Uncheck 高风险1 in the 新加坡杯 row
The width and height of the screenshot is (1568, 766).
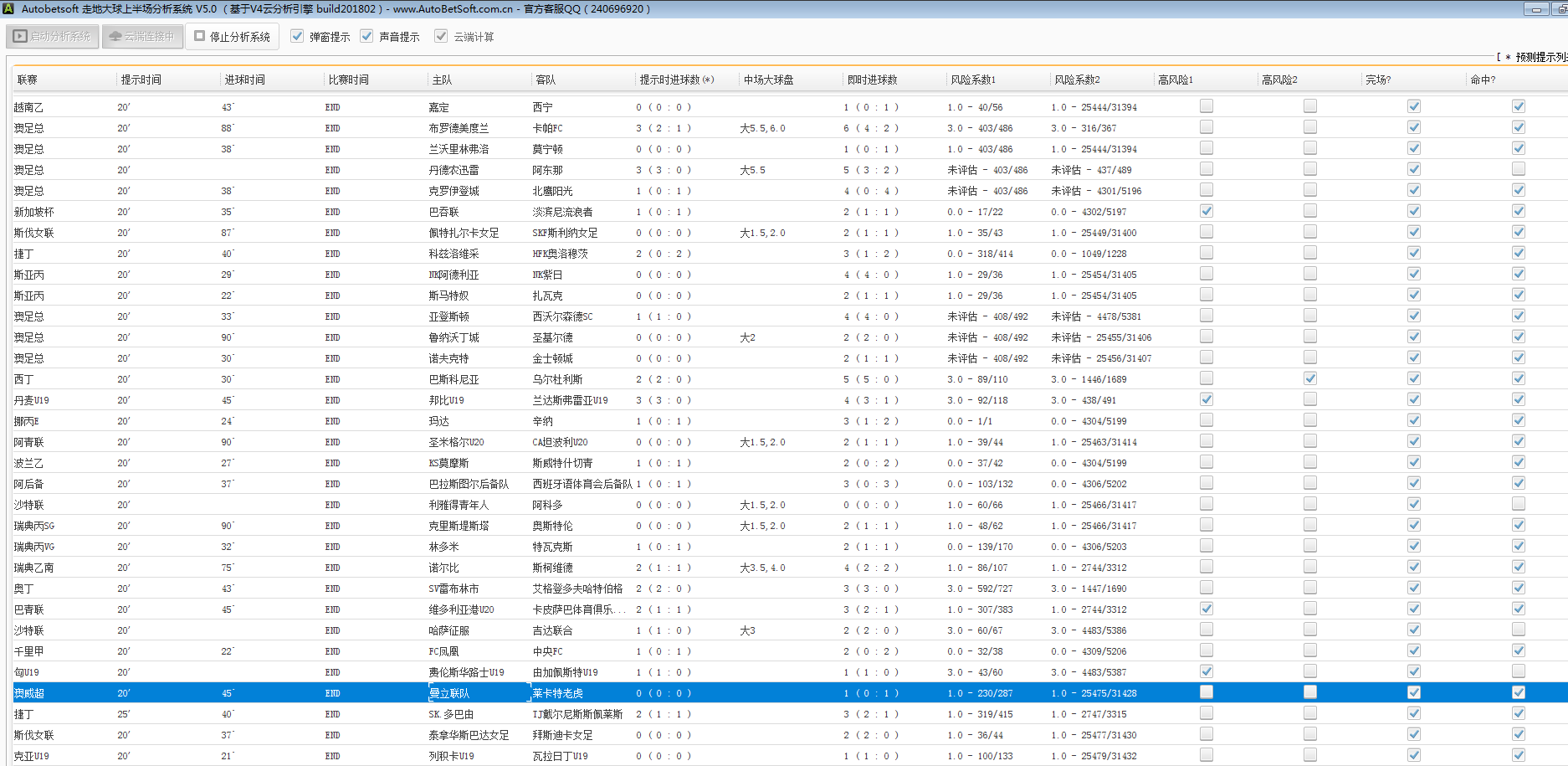(1206, 211)
